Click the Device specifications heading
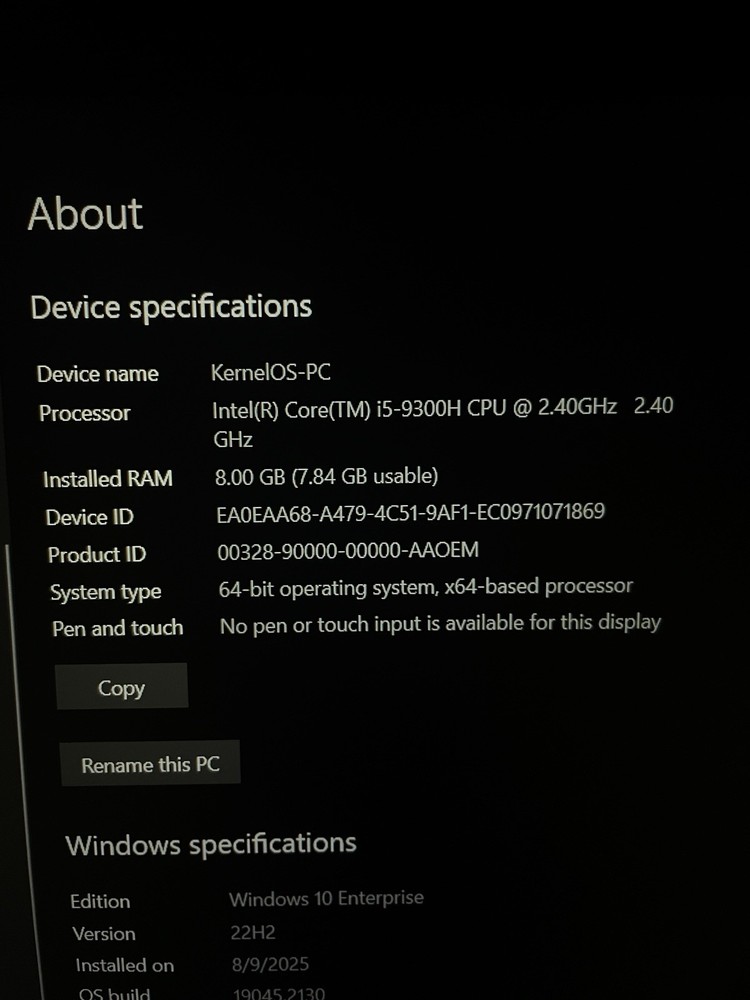Image resolution: width=750 pixels, height=1000 pixels. pyautogui.click(x=171, y=307)
